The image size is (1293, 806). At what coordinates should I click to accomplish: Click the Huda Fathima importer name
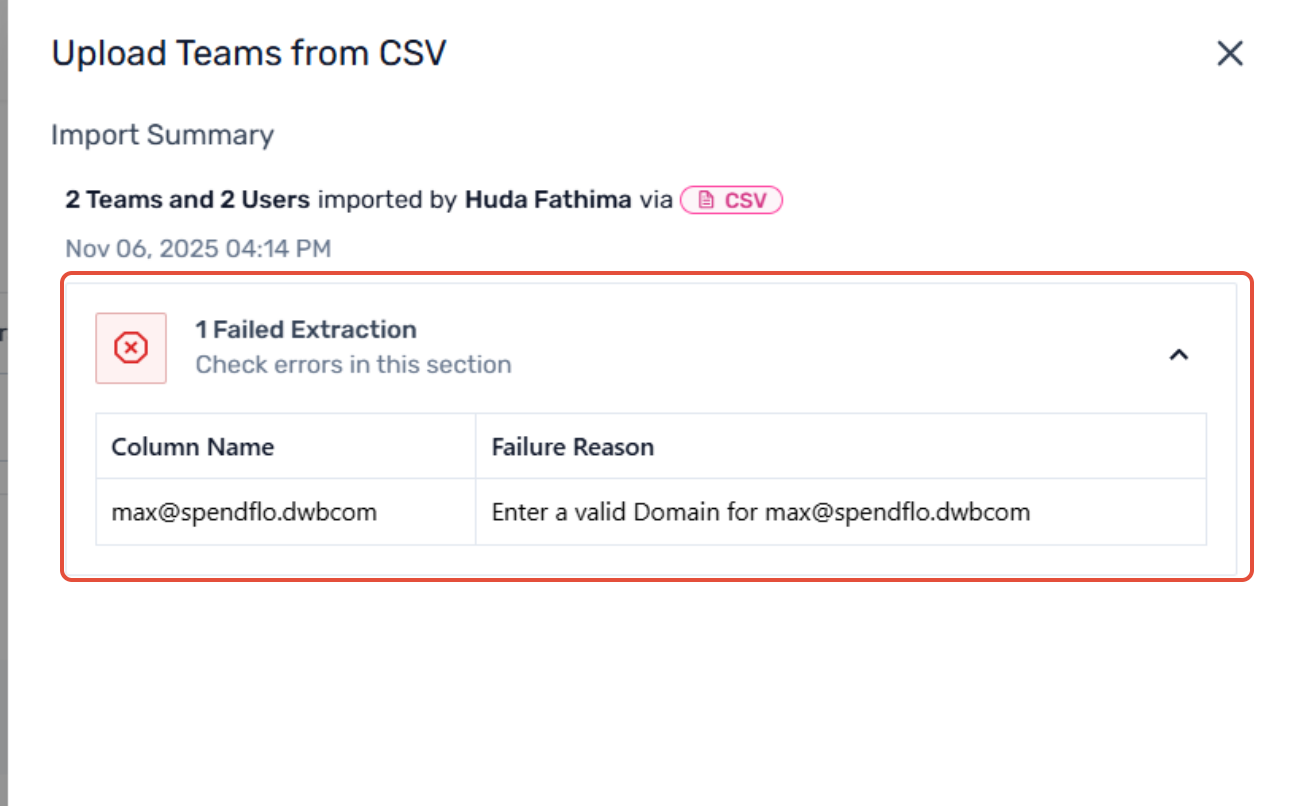tap(547, 200)
